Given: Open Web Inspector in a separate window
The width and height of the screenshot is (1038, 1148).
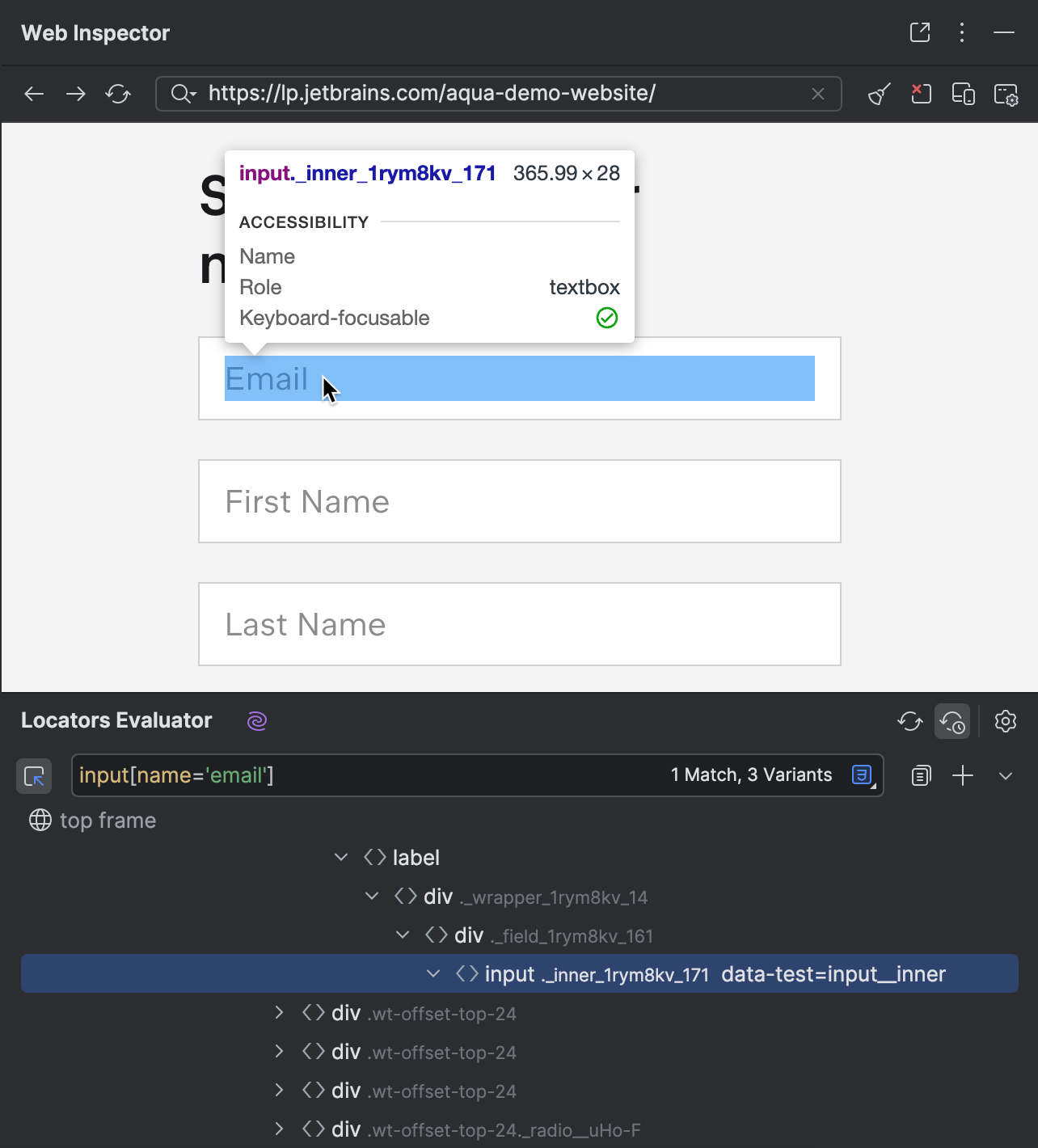Looking at the screenshot, I should tap(920, 32).
